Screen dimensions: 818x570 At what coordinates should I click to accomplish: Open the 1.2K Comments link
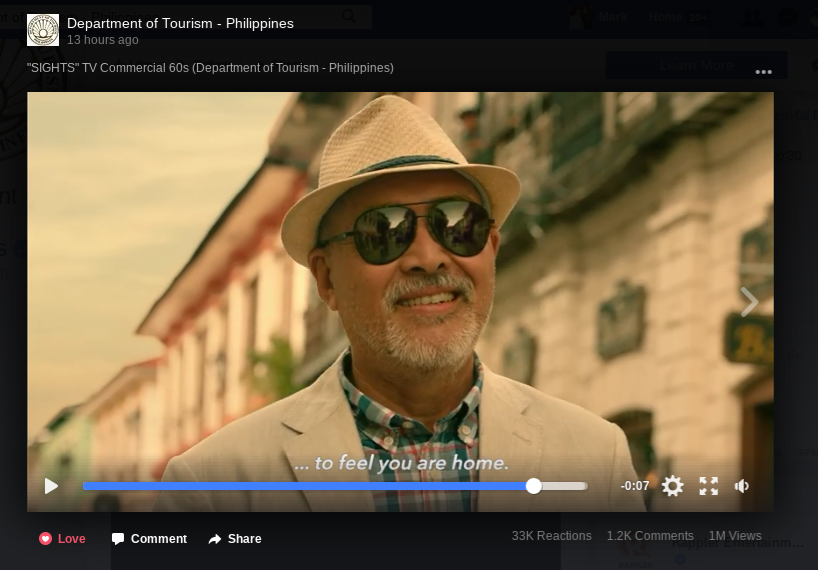click(650, 536)
